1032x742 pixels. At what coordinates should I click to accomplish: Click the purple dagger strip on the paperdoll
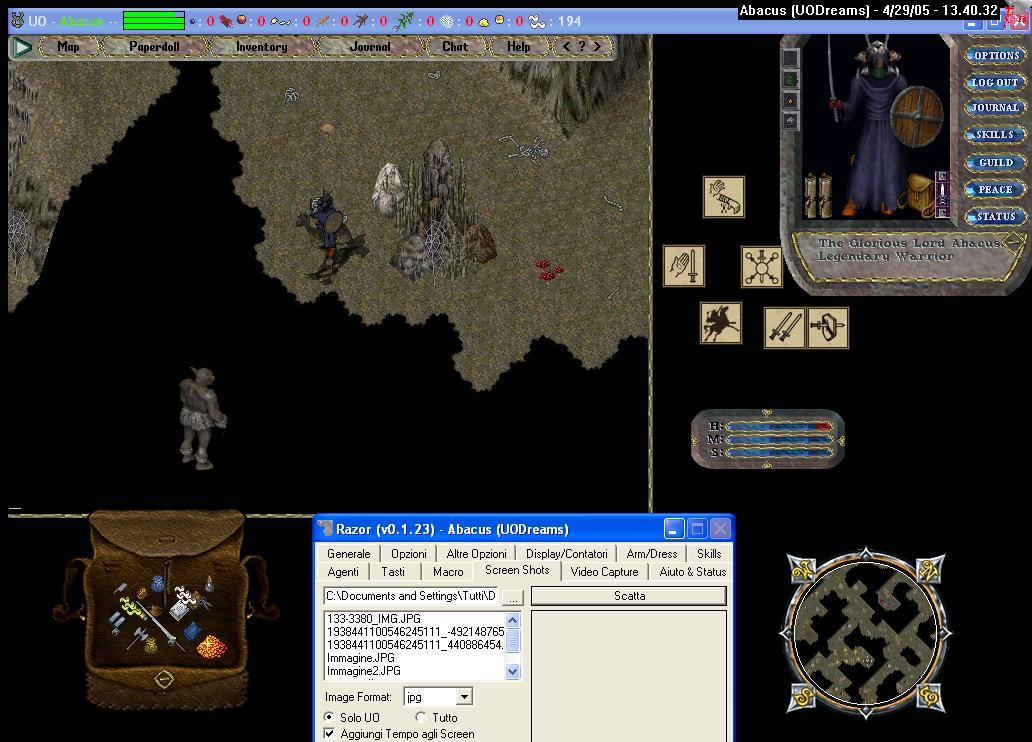tap(942, 194)
